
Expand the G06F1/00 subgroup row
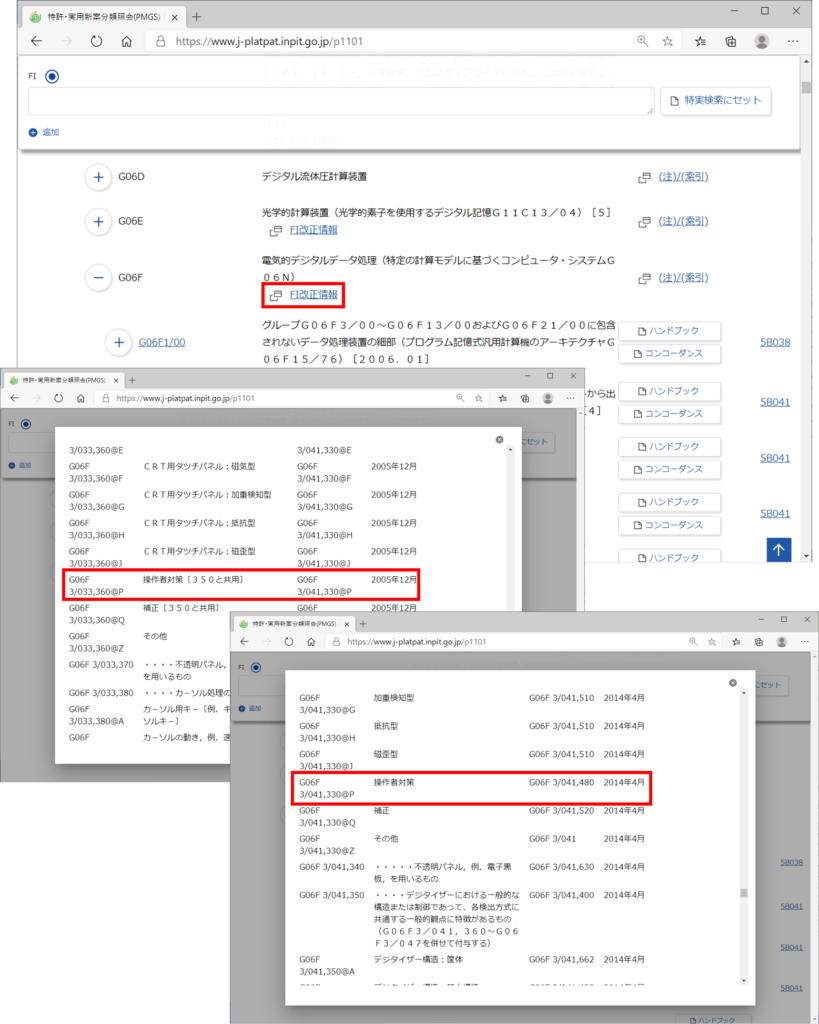click(x=118, y=342)
